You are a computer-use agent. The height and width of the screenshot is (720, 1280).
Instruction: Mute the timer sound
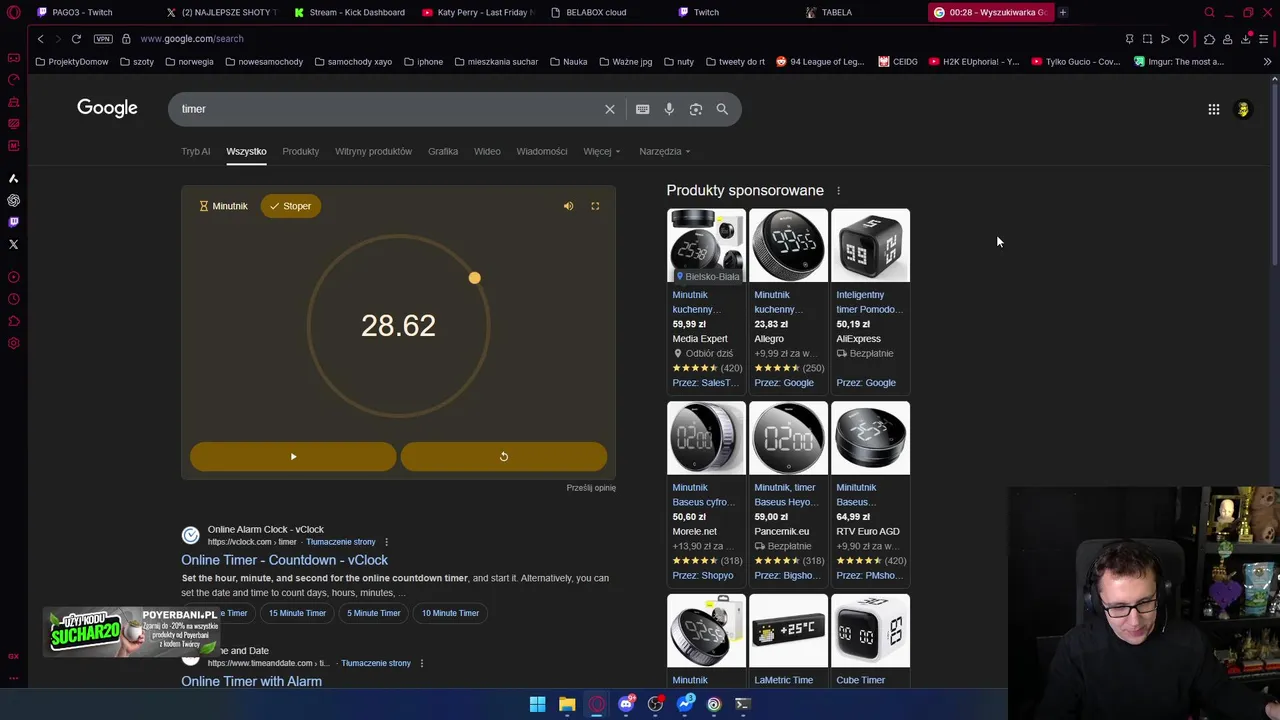tap(568, 206)
